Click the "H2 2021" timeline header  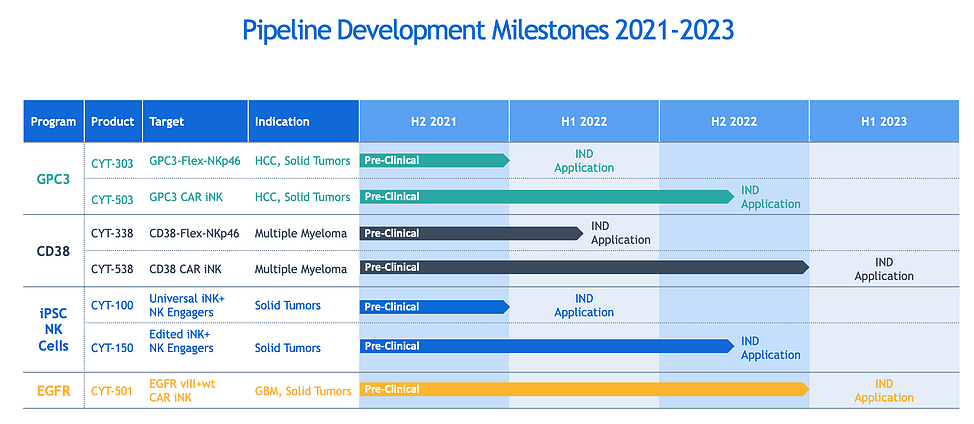click(434, 122)
